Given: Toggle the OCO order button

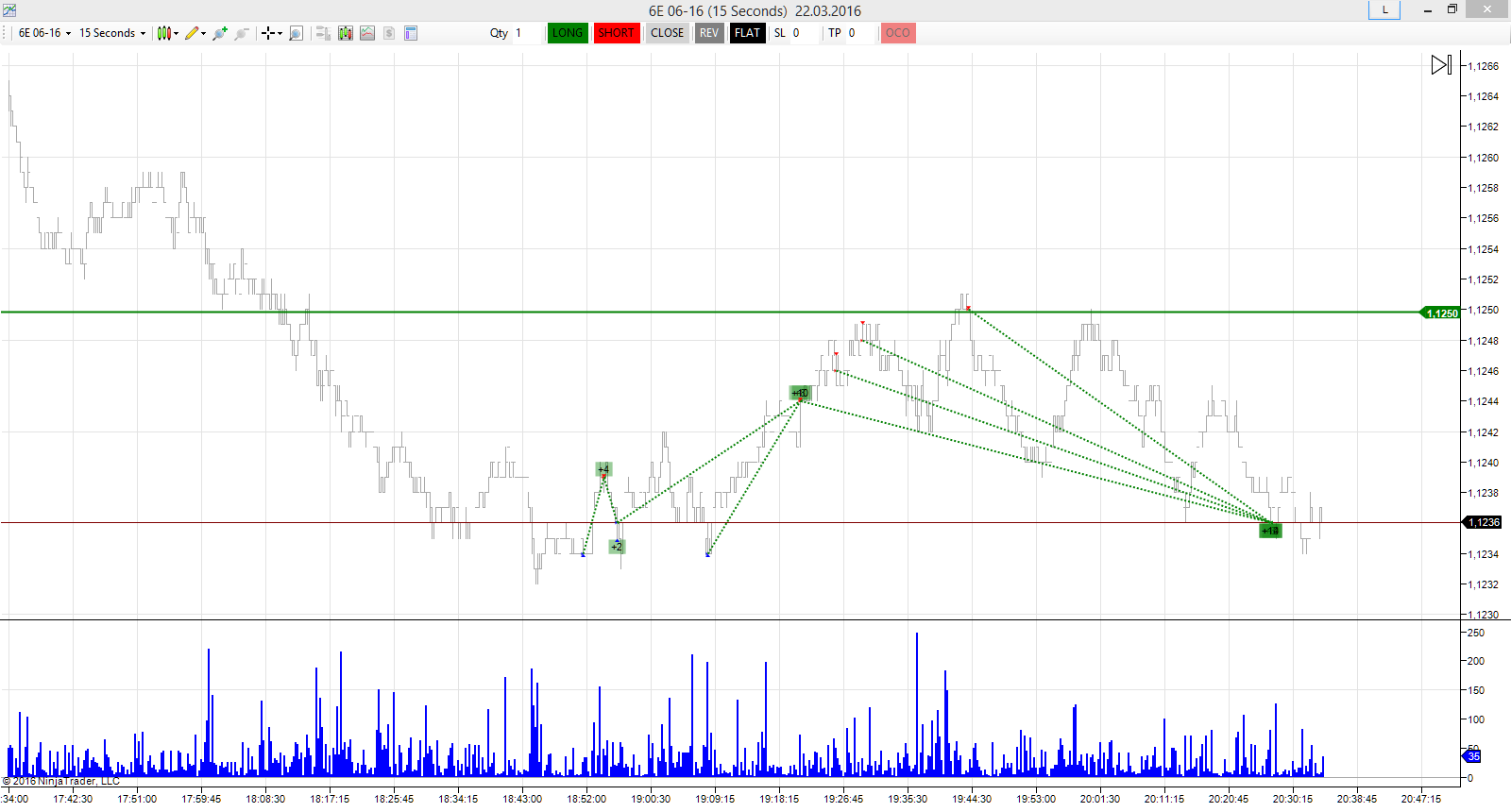Looking at the screenshot, I should click(898, 33).
